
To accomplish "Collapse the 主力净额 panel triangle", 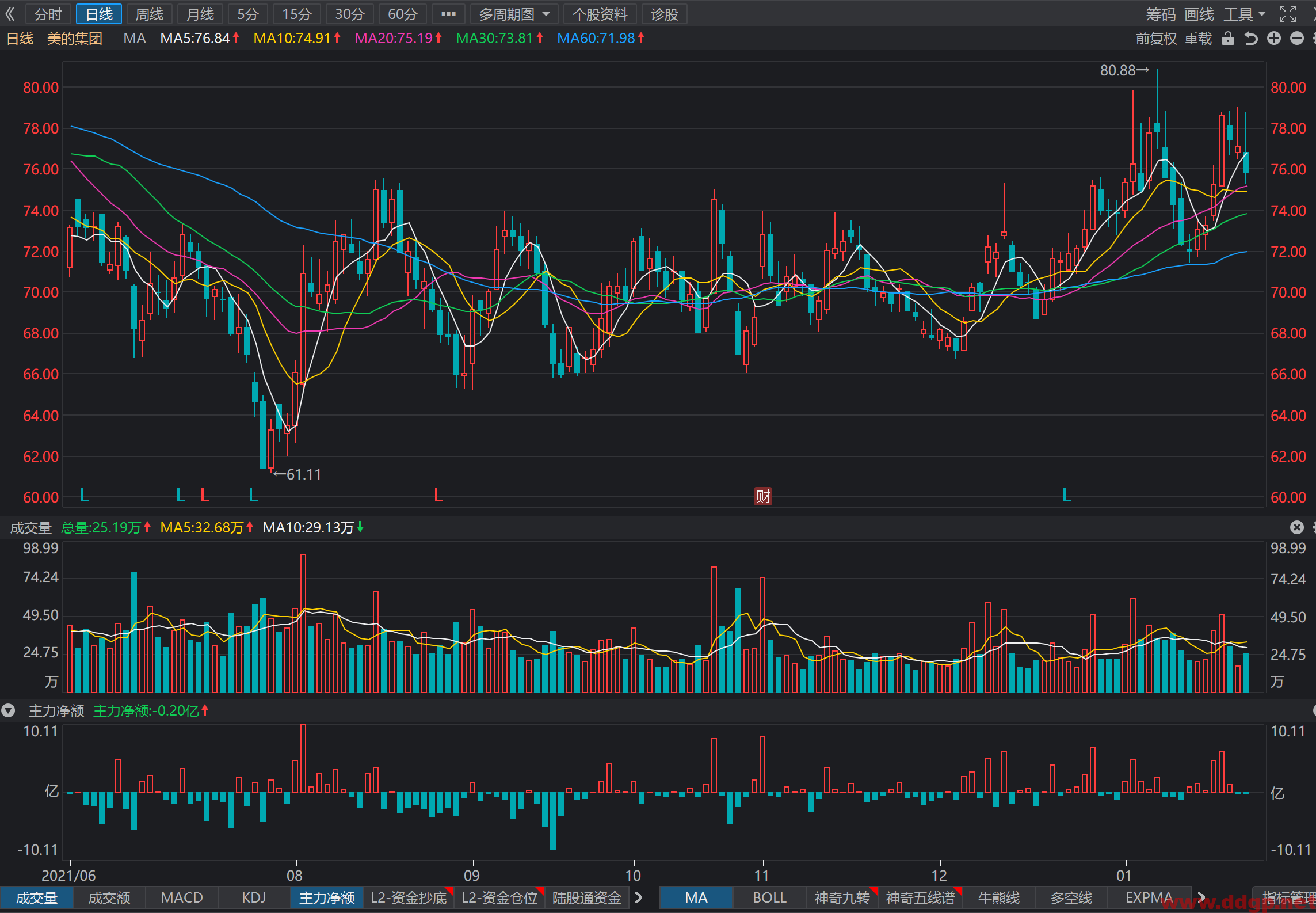I will coord(8,711).
